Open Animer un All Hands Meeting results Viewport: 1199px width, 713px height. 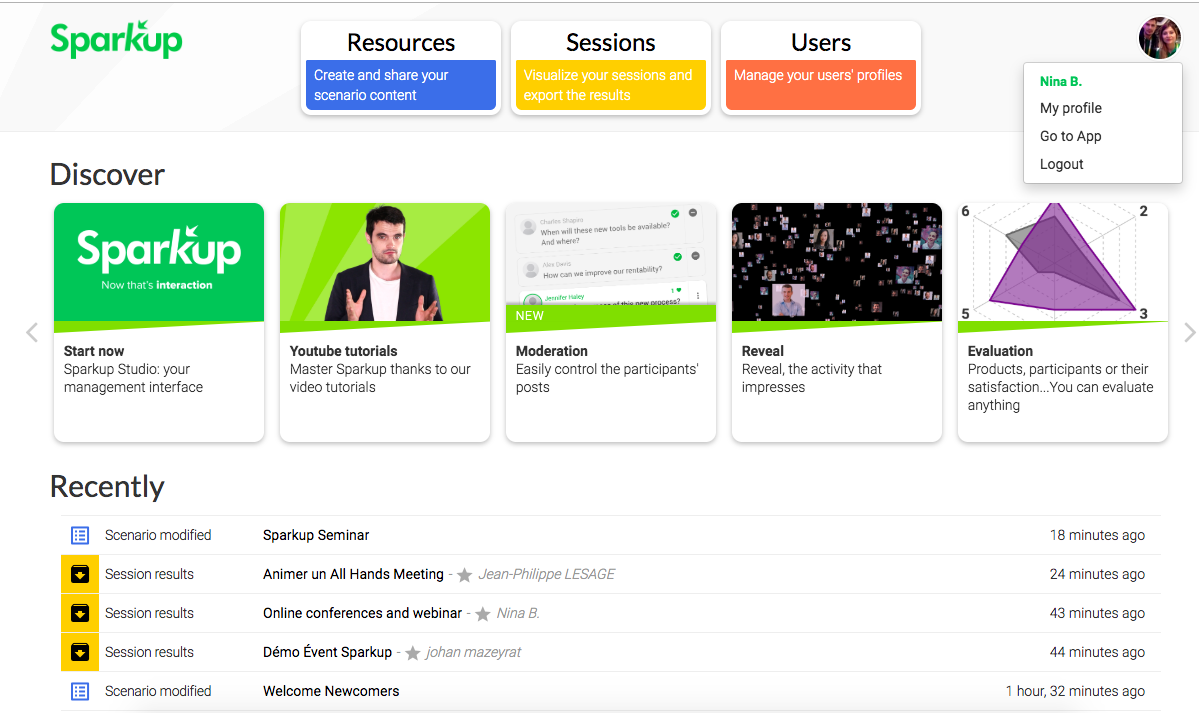353,575
